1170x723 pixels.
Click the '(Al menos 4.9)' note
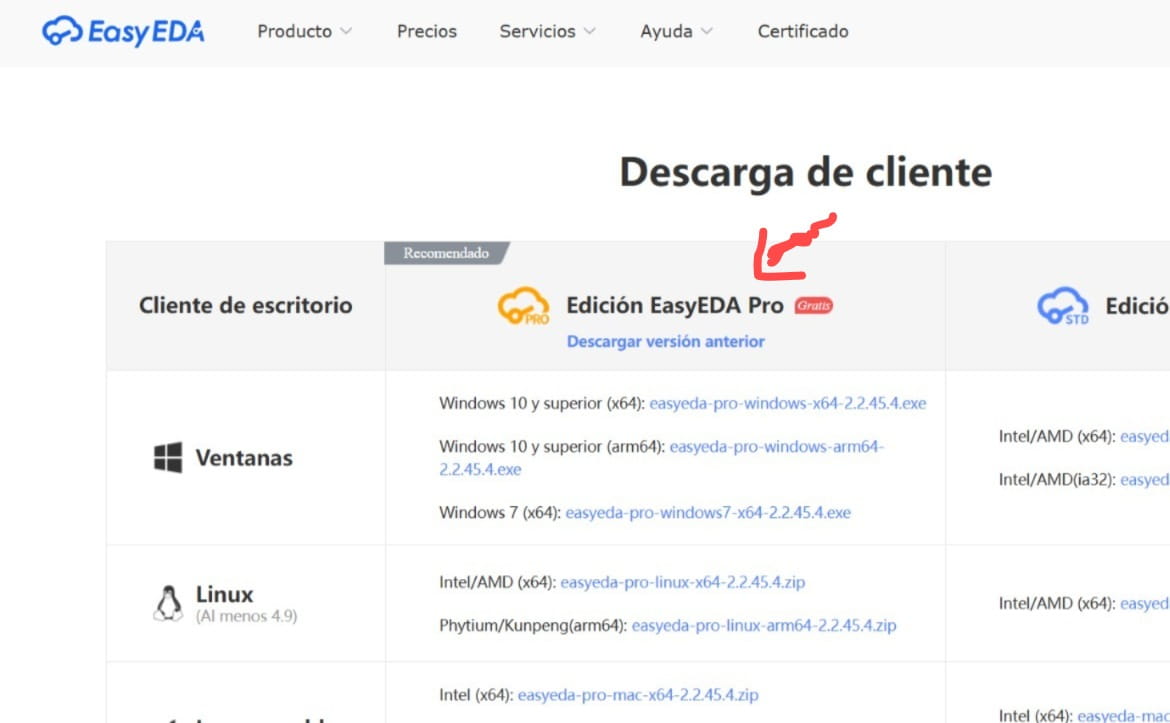pyautogui.click(x=246, y=616)
